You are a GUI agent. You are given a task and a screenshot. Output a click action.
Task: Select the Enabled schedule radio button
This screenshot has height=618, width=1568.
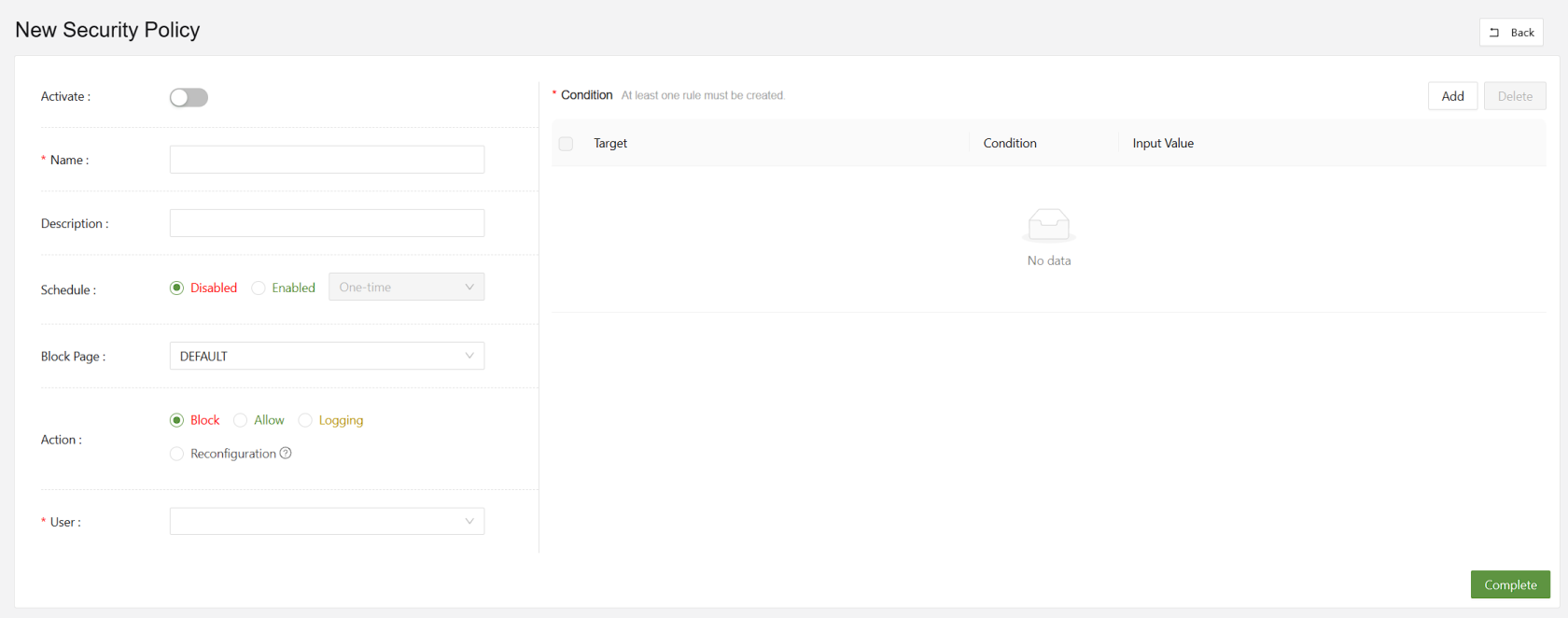[259, 288]
